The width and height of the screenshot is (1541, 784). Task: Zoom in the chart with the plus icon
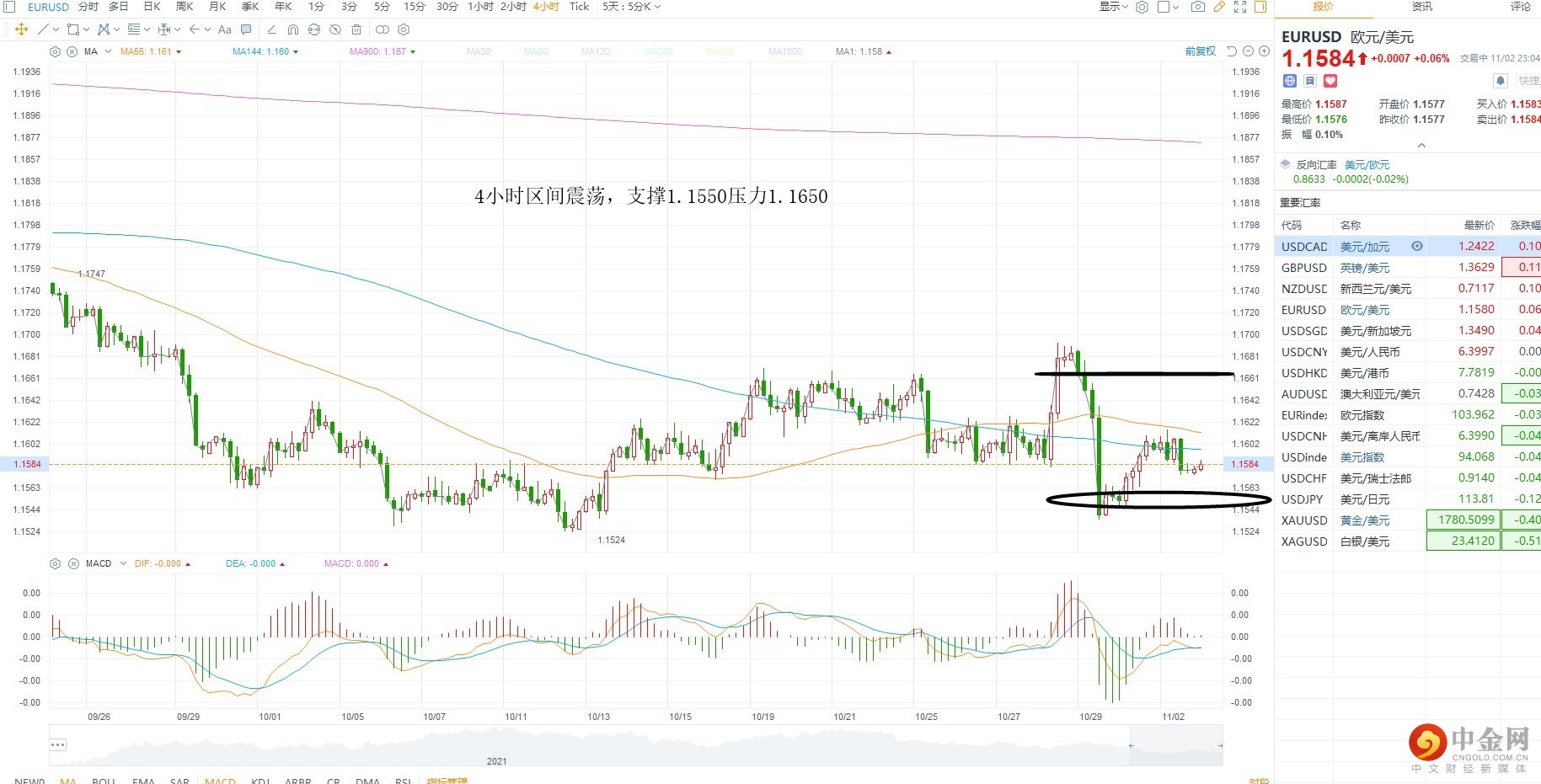[x=1264, y=51]
